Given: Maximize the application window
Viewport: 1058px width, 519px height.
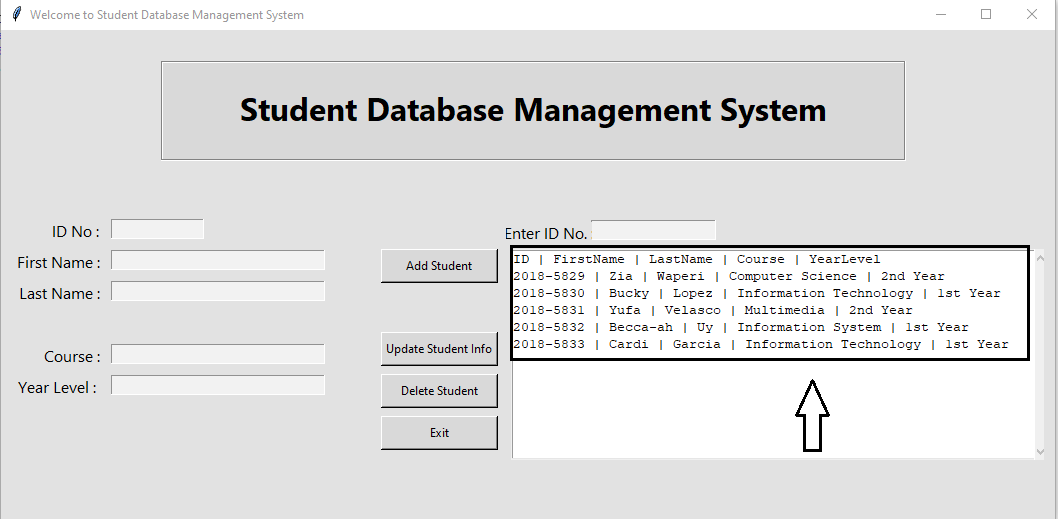Looking at the screenshot, I should [x=986, y=14].
